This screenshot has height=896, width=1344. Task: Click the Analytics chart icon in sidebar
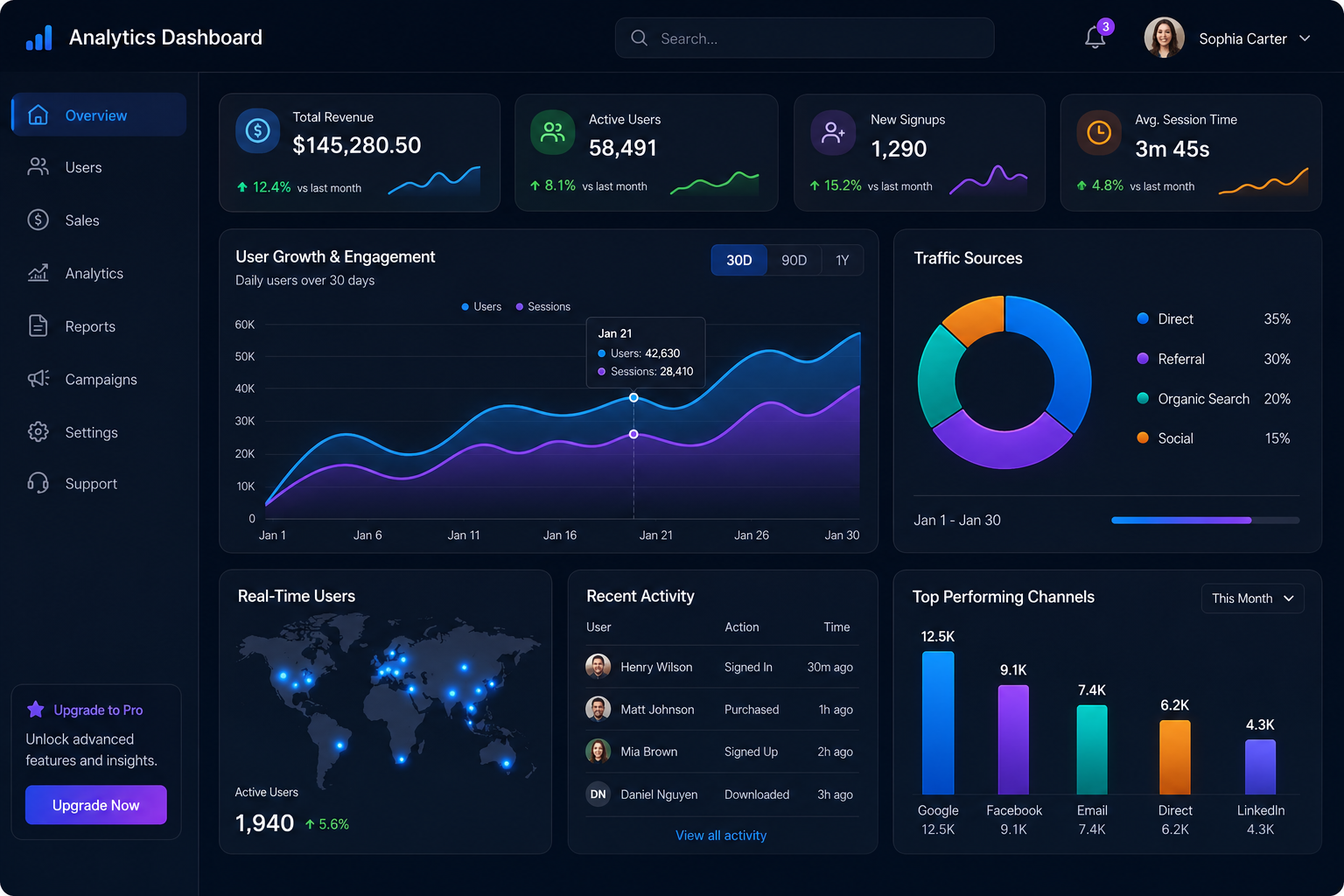[x=38, y=273]
